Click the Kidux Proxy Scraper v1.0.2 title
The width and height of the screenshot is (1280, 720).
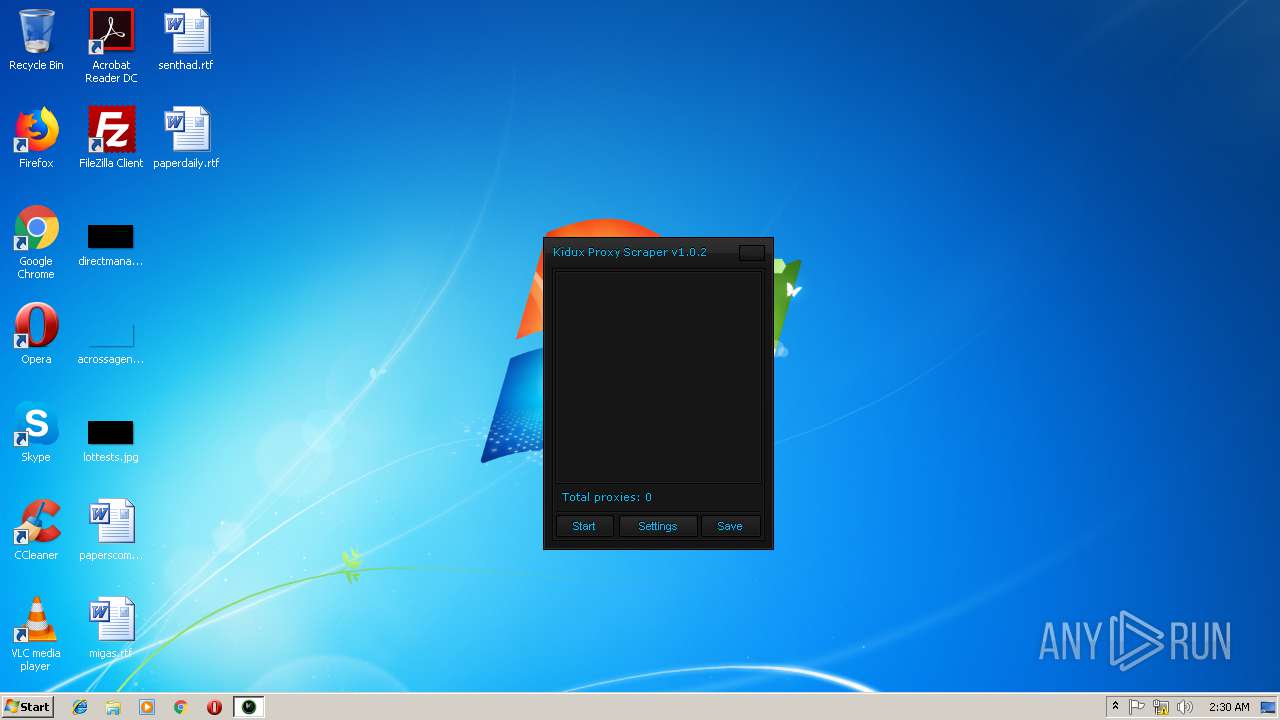coord(630,252)
